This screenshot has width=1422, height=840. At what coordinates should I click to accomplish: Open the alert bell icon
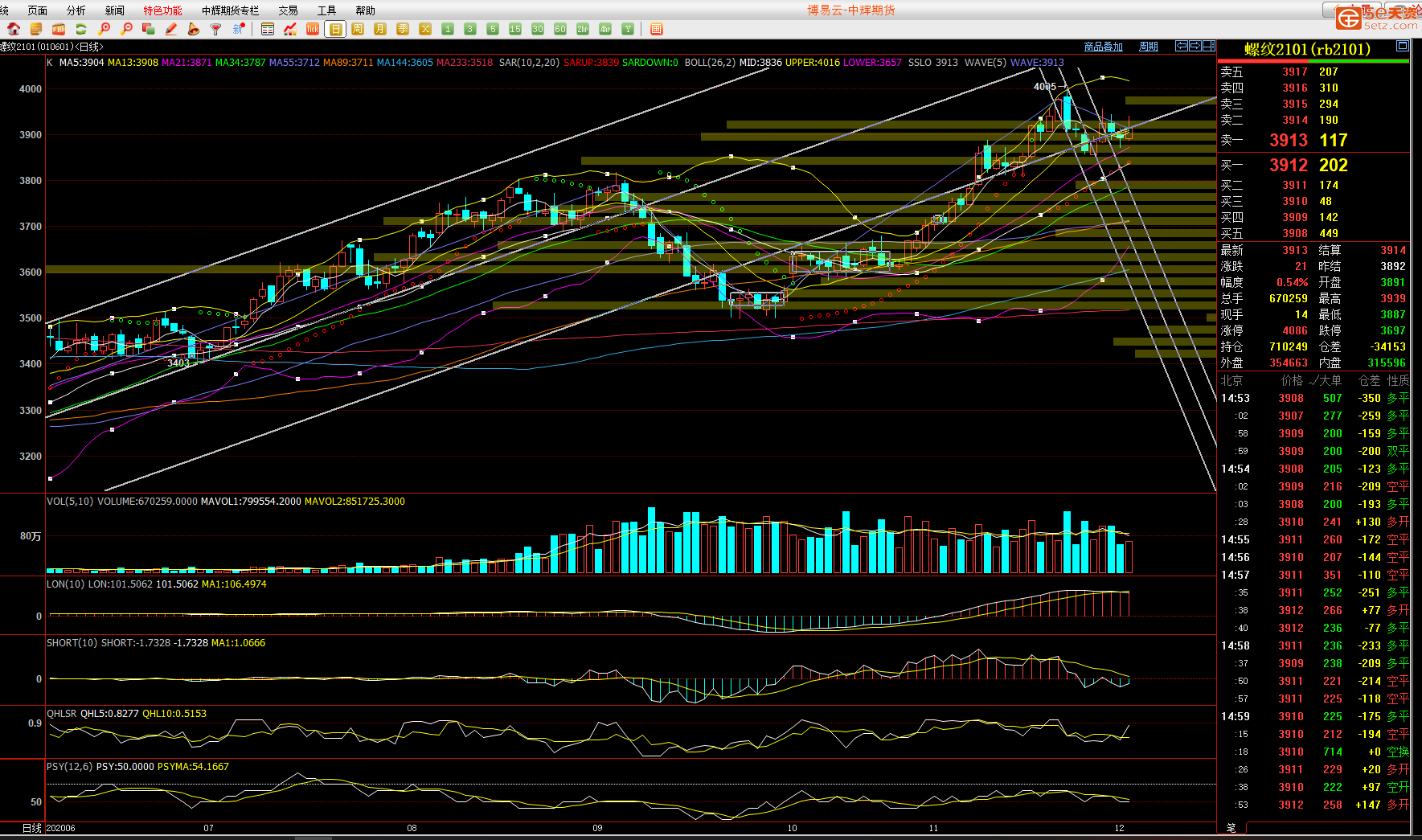click(x=194, y=29)
